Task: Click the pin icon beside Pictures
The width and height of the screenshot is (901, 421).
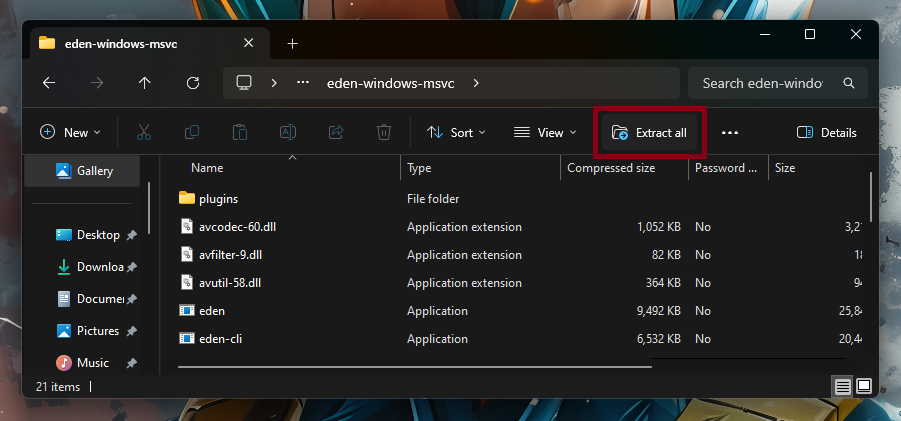Action: coord(132,331)
